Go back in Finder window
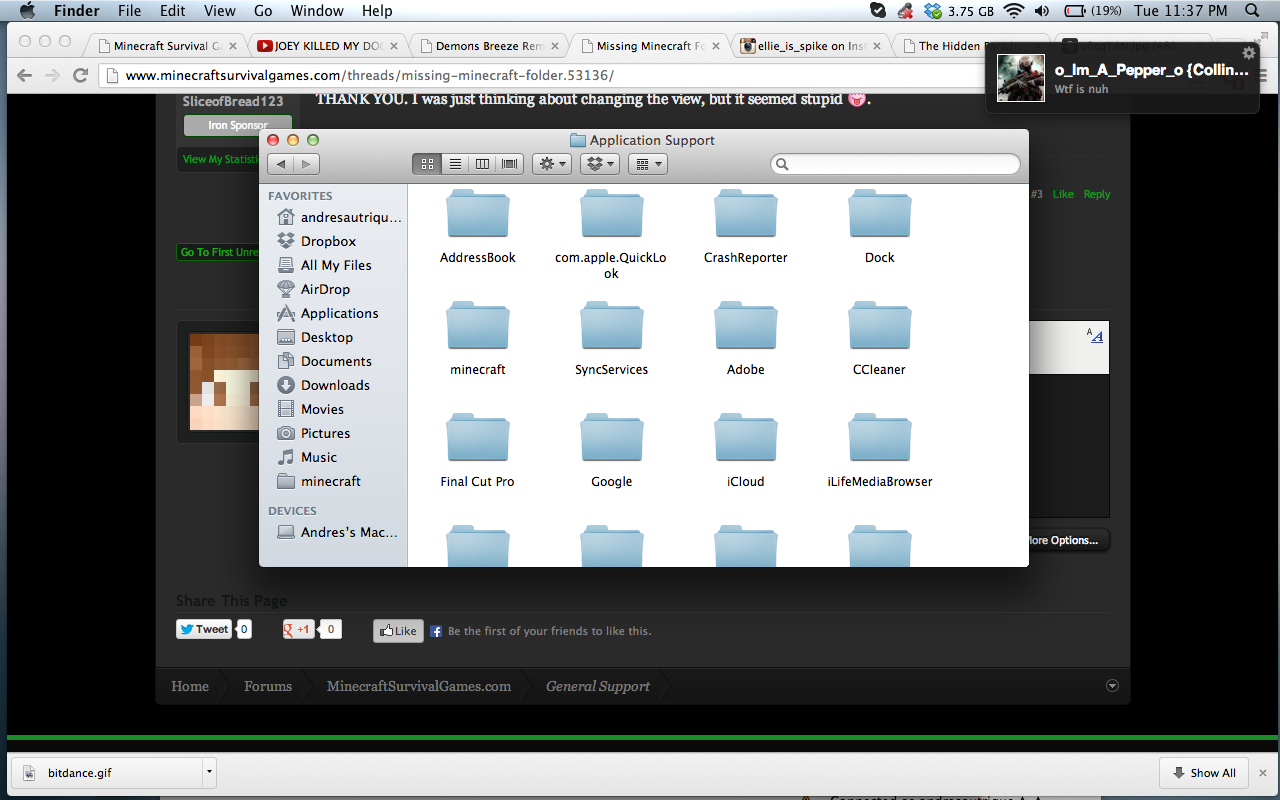This screenshot has width=1280, height=800. (x=280, y=164)
